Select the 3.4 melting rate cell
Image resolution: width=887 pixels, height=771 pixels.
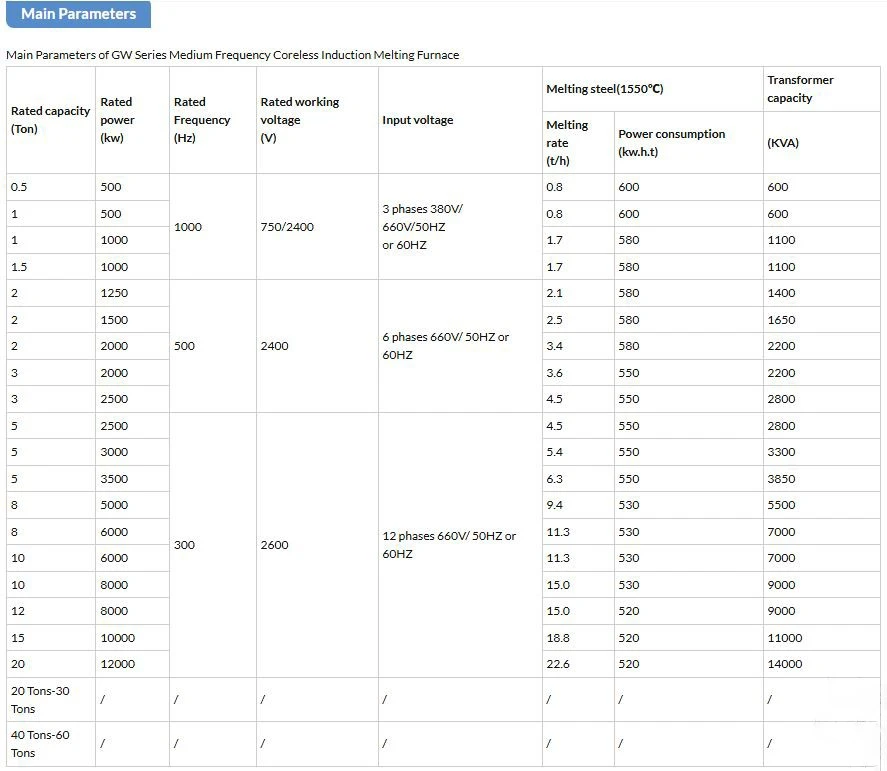pos(578,346)
